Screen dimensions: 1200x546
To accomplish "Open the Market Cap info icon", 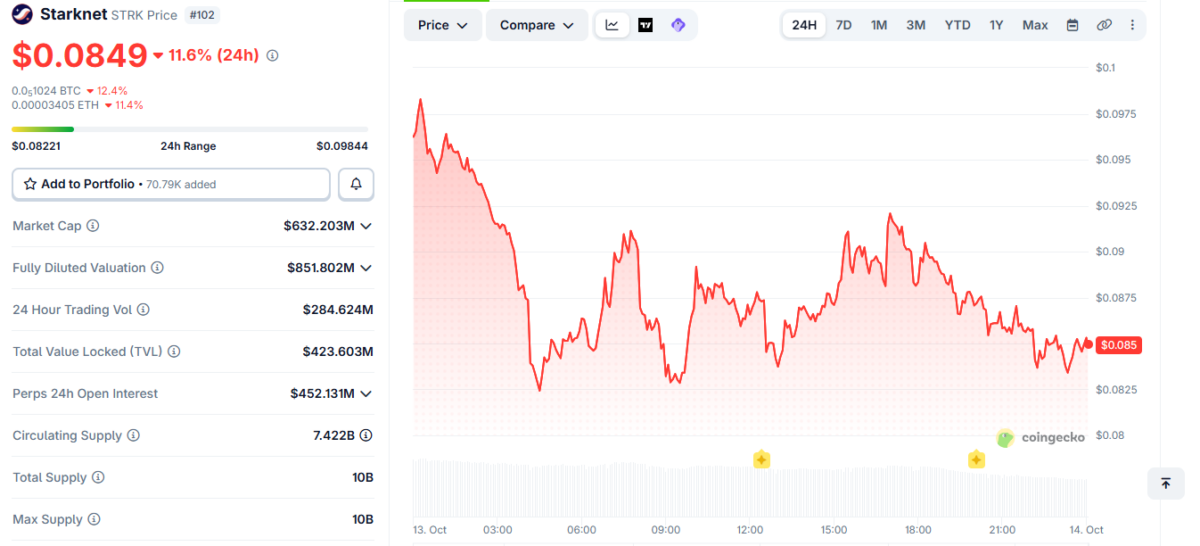I will coord(93,226).
